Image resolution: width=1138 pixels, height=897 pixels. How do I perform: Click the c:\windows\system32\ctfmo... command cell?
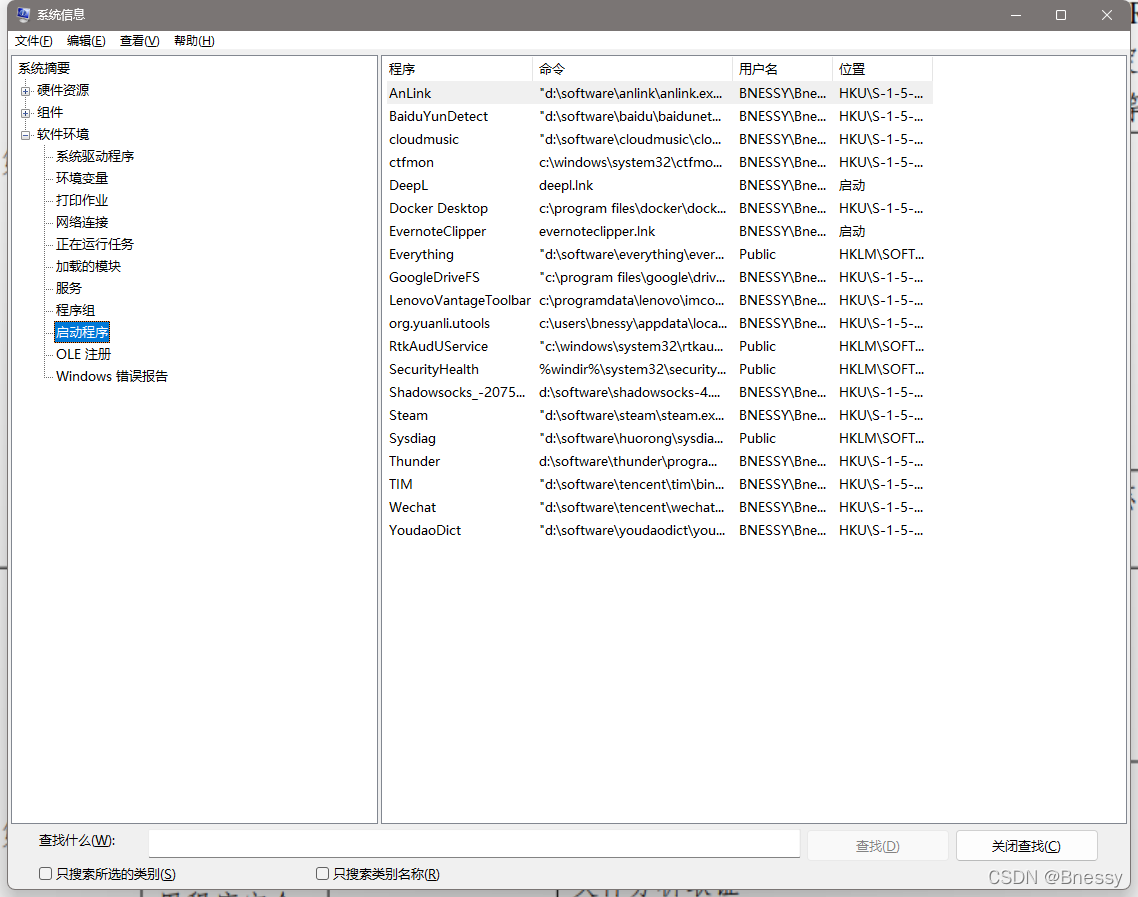pyautogui.click(x=631, y=163)
